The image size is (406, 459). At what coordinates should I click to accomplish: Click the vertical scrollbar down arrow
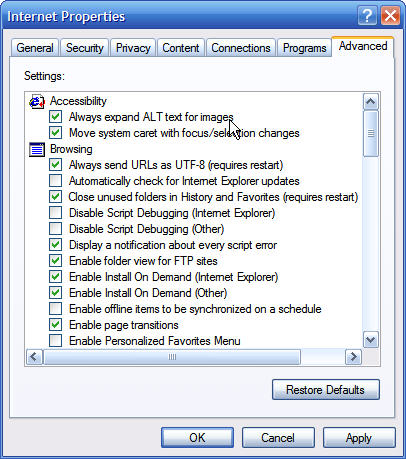pos(371,340)
